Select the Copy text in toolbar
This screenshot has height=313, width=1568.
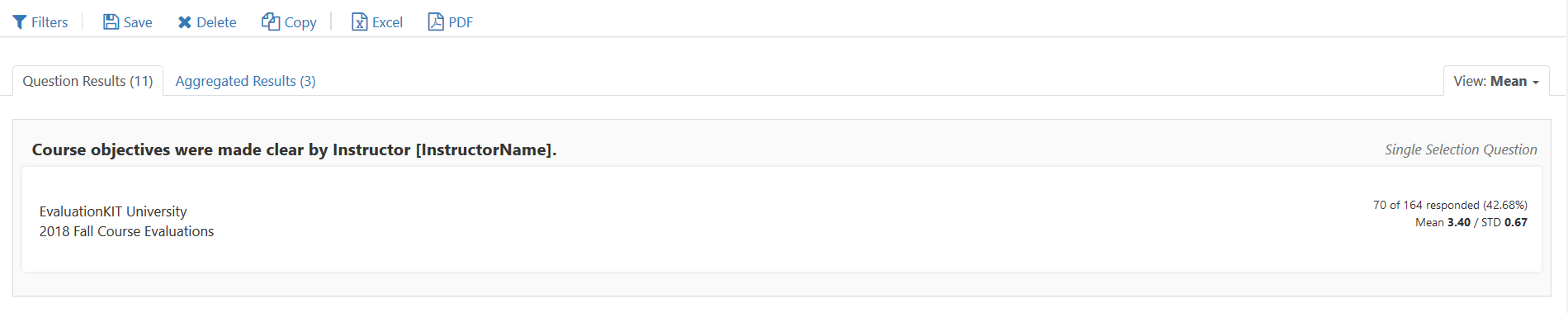(300, 22)
